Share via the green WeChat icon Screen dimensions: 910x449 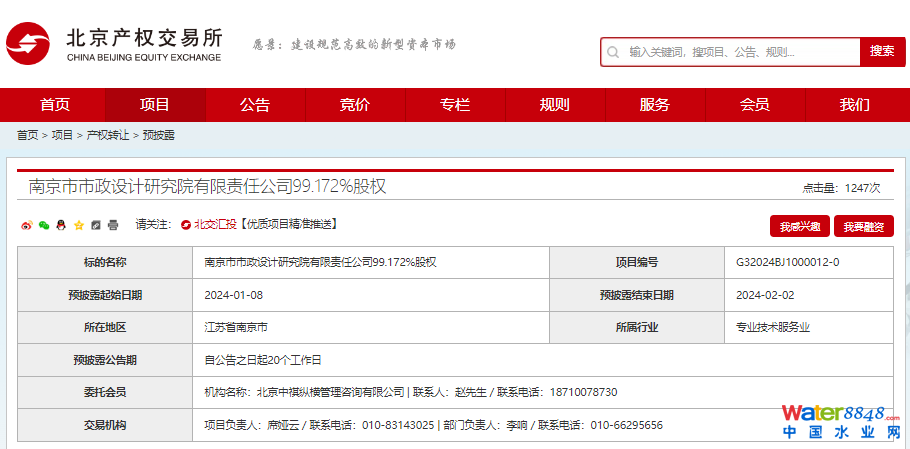click(x=44, y=225)
